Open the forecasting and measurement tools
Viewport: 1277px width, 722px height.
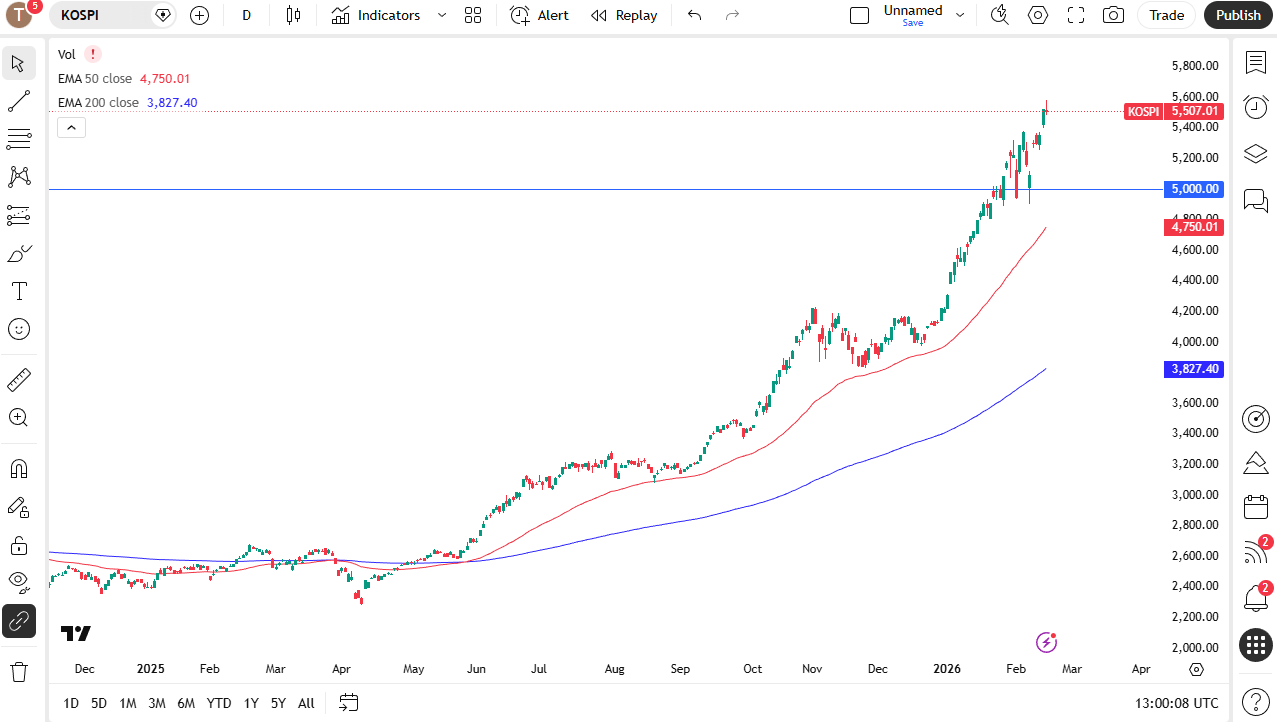click(x=18, y=215)
